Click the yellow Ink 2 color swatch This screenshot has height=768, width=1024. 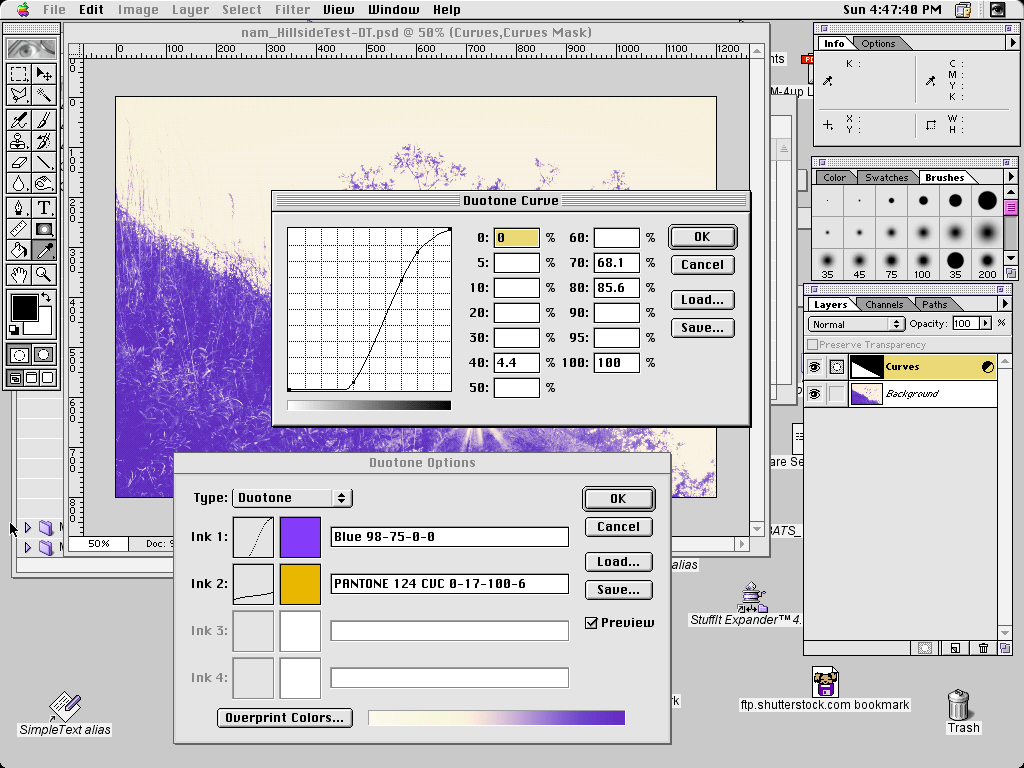[300, 584]
